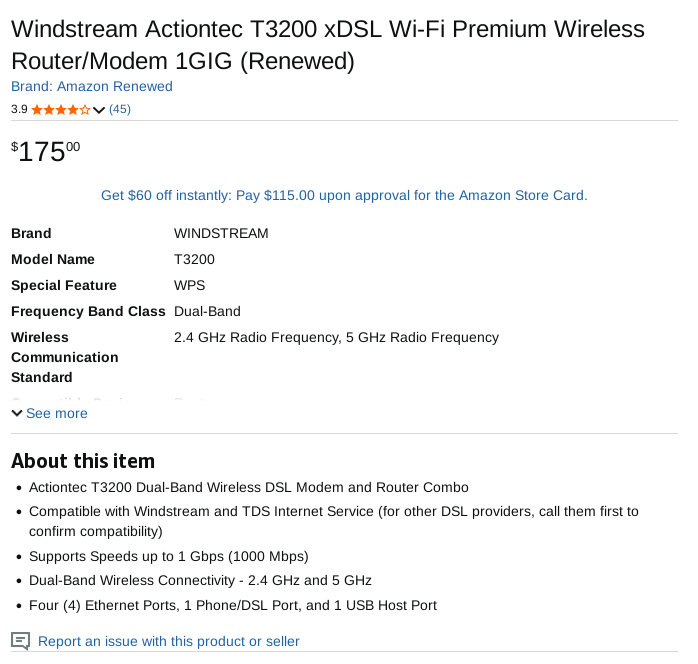Click the $175.00 price
Screen dimensions: 698x664
46,151
